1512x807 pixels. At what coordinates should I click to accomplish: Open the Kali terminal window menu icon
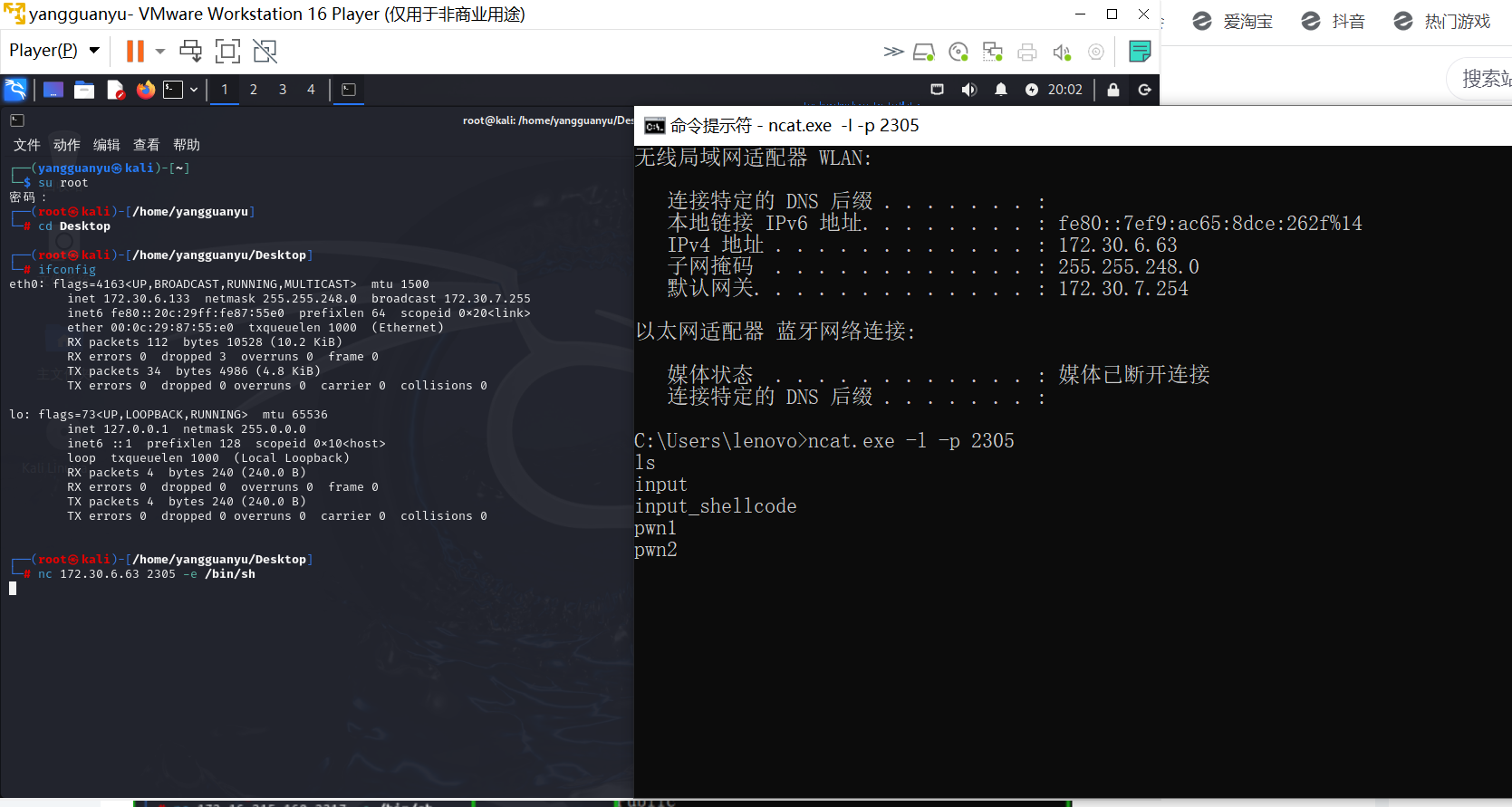tap(17, 120)
